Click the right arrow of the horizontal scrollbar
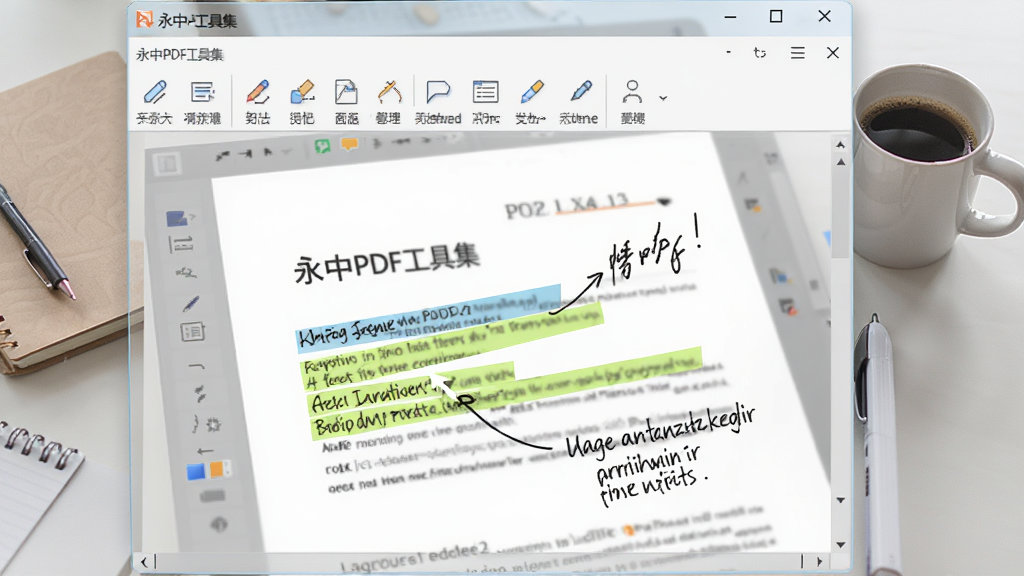 point(819,562)
